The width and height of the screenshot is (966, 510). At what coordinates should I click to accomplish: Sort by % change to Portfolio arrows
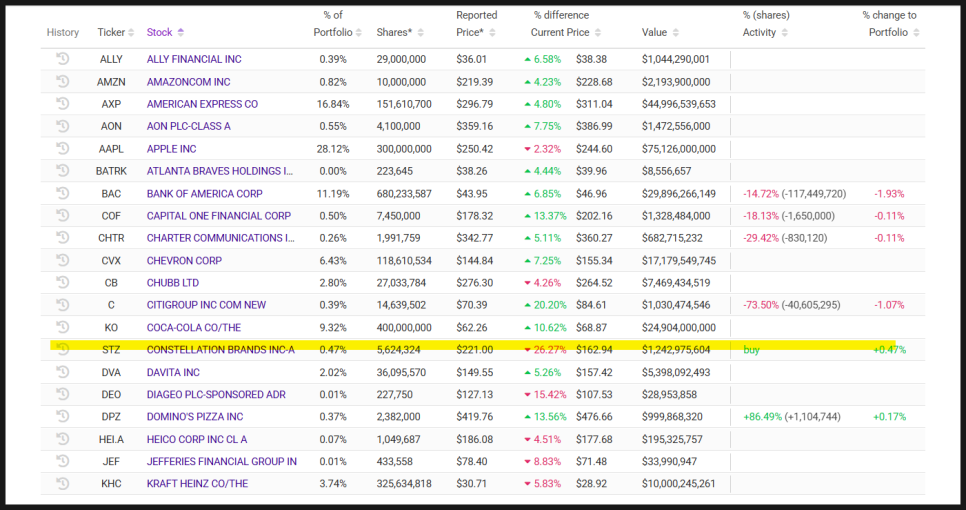click(x=916, y=33)
